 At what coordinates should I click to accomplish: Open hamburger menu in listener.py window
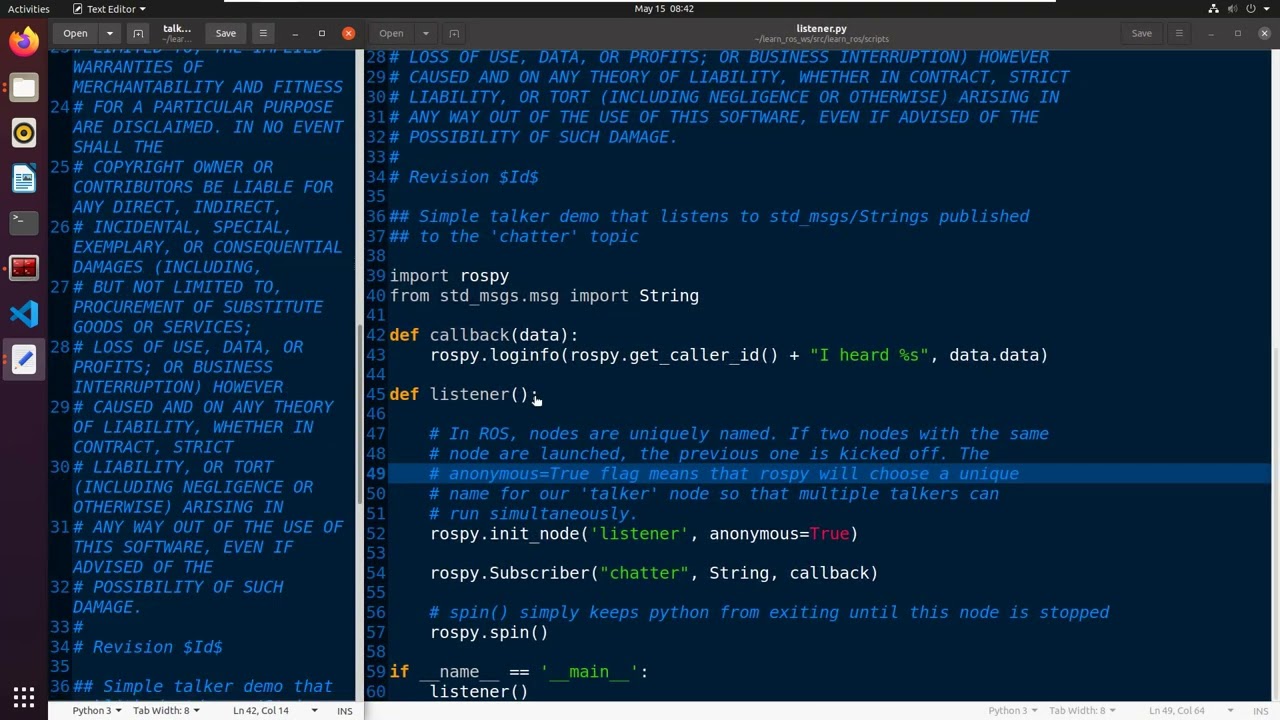pyautogui.click(x=1178, y=33)
